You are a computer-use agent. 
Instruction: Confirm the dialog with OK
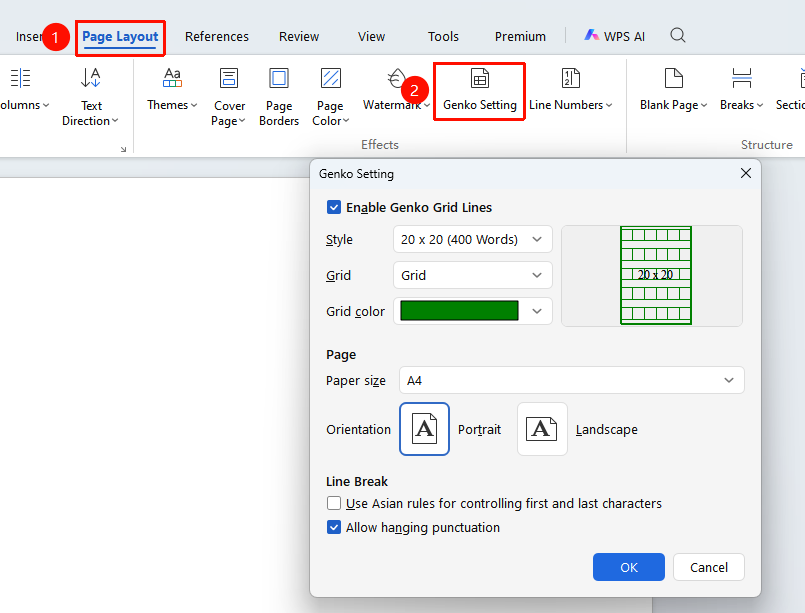[628, 567]
